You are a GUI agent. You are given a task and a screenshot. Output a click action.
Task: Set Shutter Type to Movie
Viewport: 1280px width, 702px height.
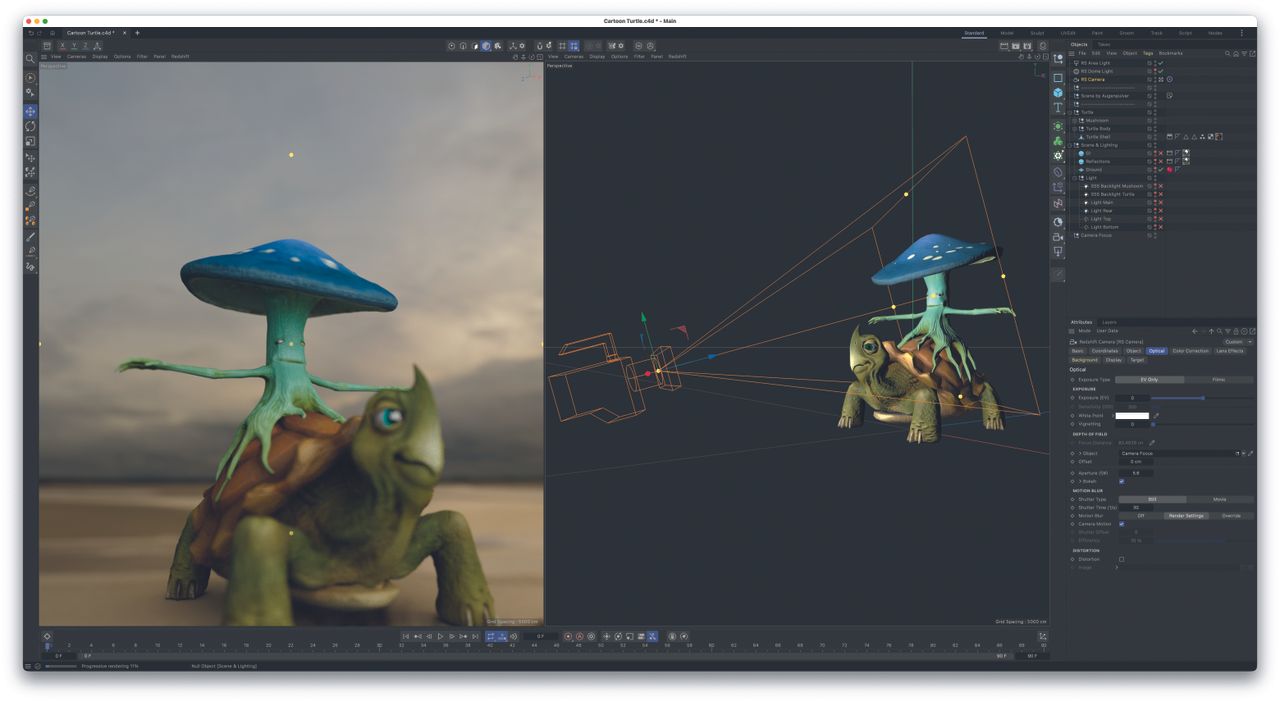[1220, 499]
